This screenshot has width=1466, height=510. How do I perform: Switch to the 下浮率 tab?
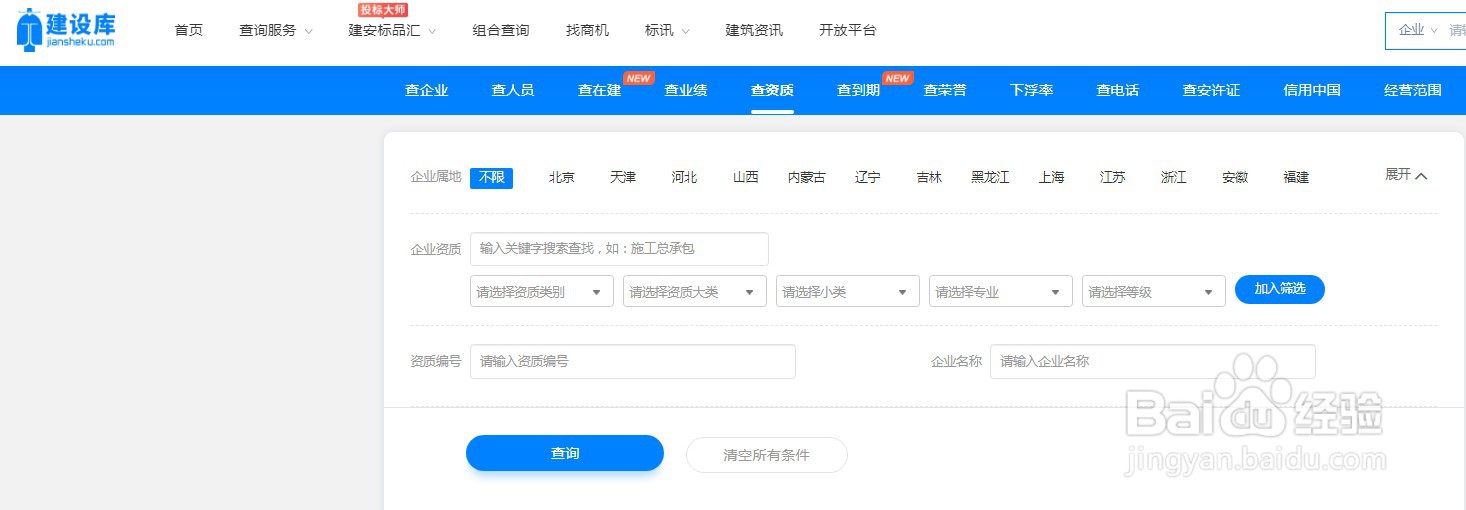coord(1031,90)
